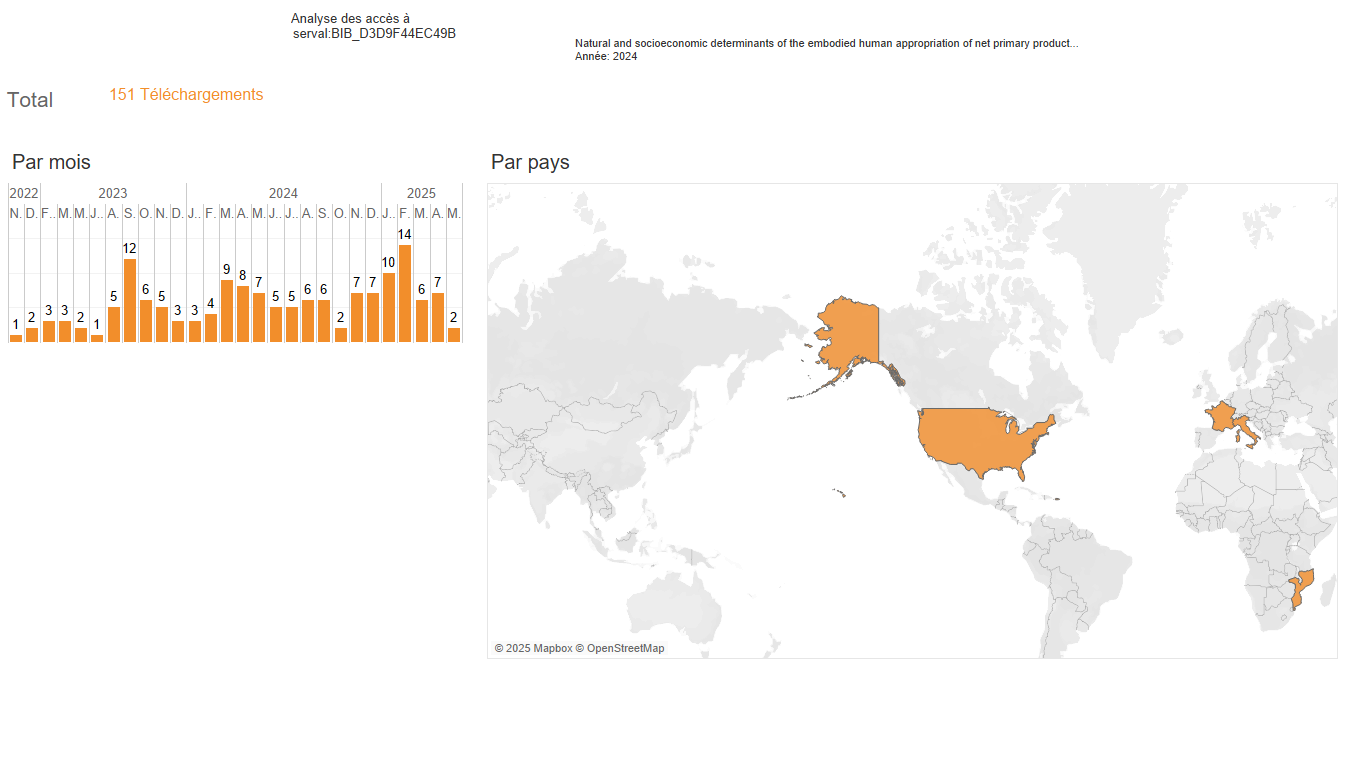This screenshot has height=768, width=1366.
Task: Click the 'Natural and socioeconomic determinants' publication title
Action: (827, 43)
